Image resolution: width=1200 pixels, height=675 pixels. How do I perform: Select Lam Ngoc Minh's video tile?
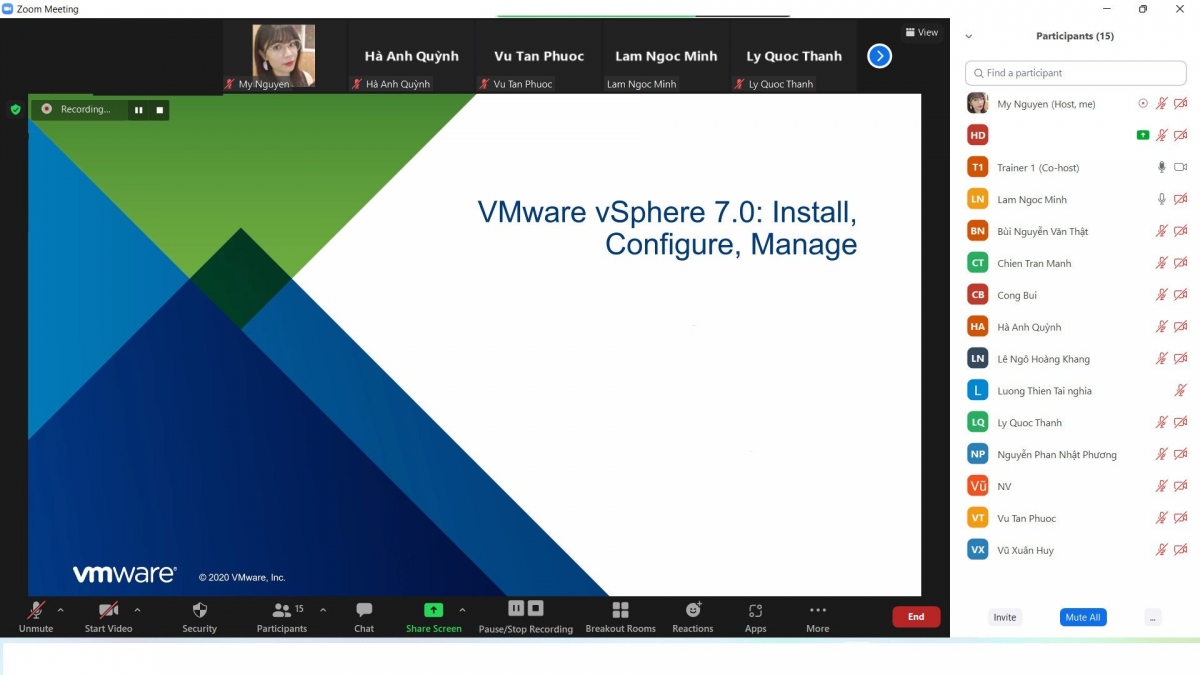pyautogui.click(x=666, y=57)
